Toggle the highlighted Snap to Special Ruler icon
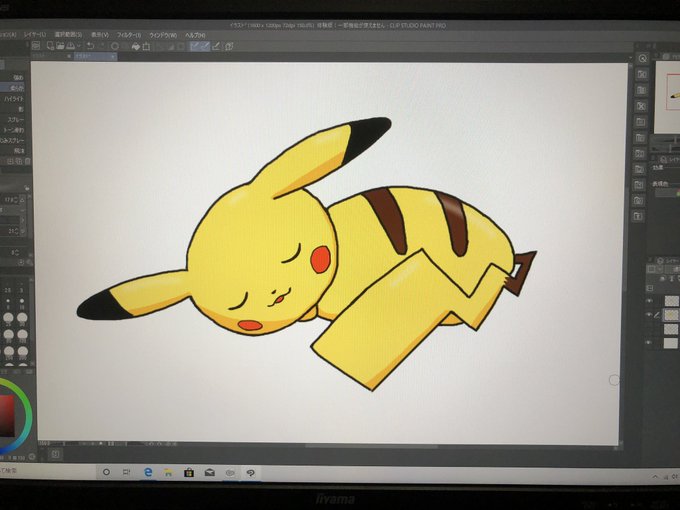The image size is (680, 510). (205, 46)
